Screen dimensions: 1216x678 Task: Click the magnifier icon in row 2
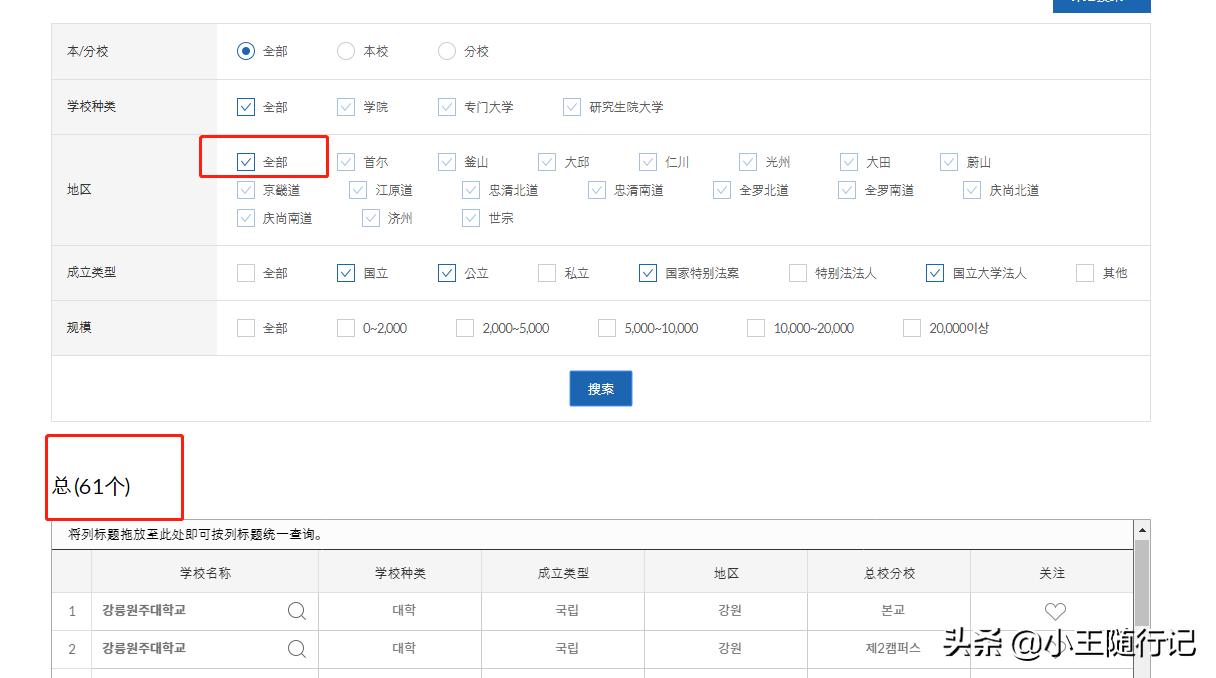coord(296,649)
